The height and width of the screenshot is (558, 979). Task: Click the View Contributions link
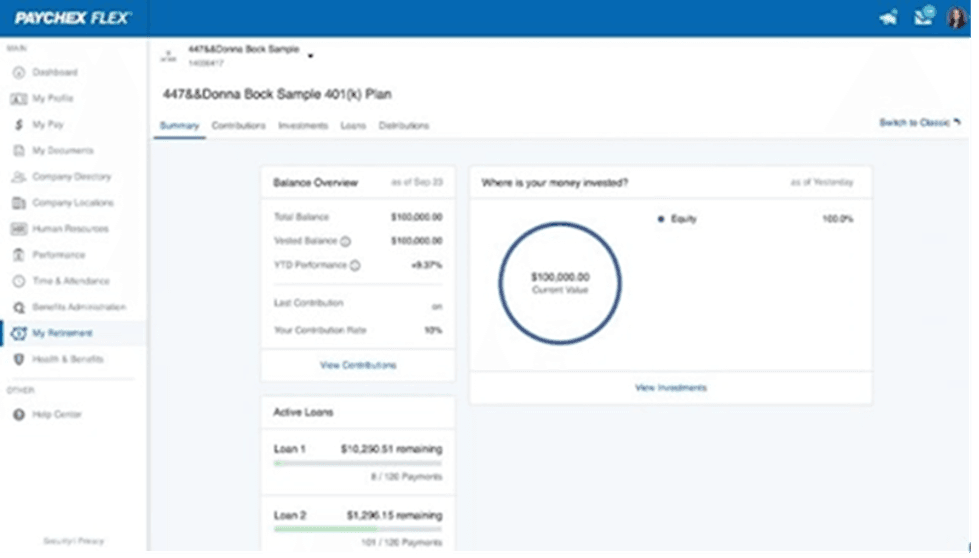coord(358,365)
